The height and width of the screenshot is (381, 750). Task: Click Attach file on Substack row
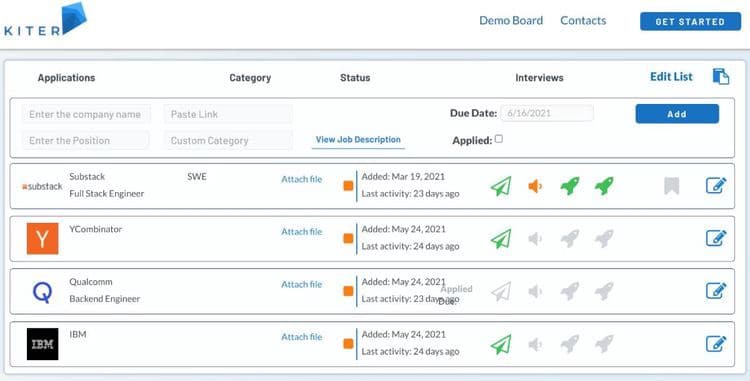point(301,179)
